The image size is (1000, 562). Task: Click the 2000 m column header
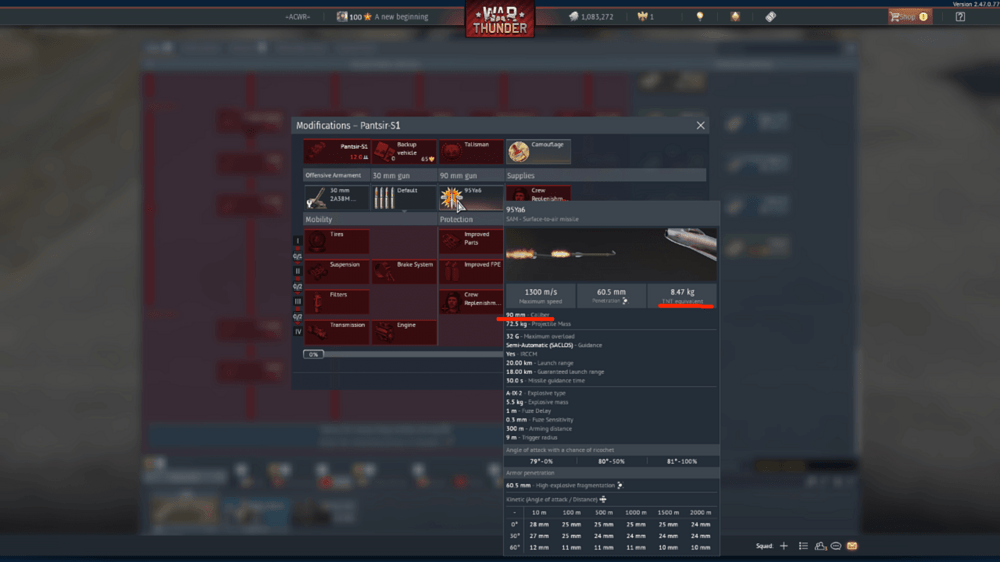(x=700, y=512)
